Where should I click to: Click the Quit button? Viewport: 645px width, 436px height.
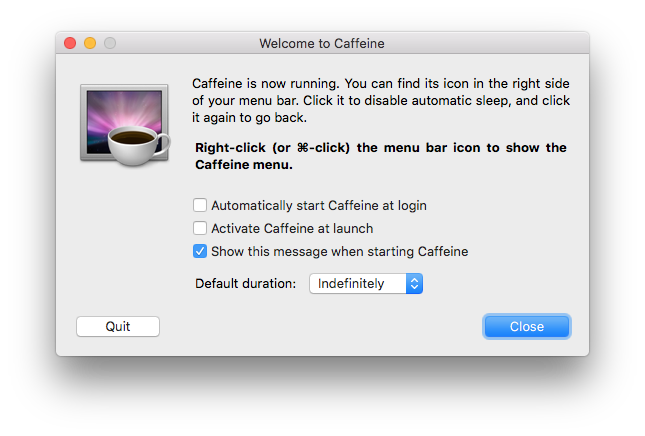pos(118,327)
